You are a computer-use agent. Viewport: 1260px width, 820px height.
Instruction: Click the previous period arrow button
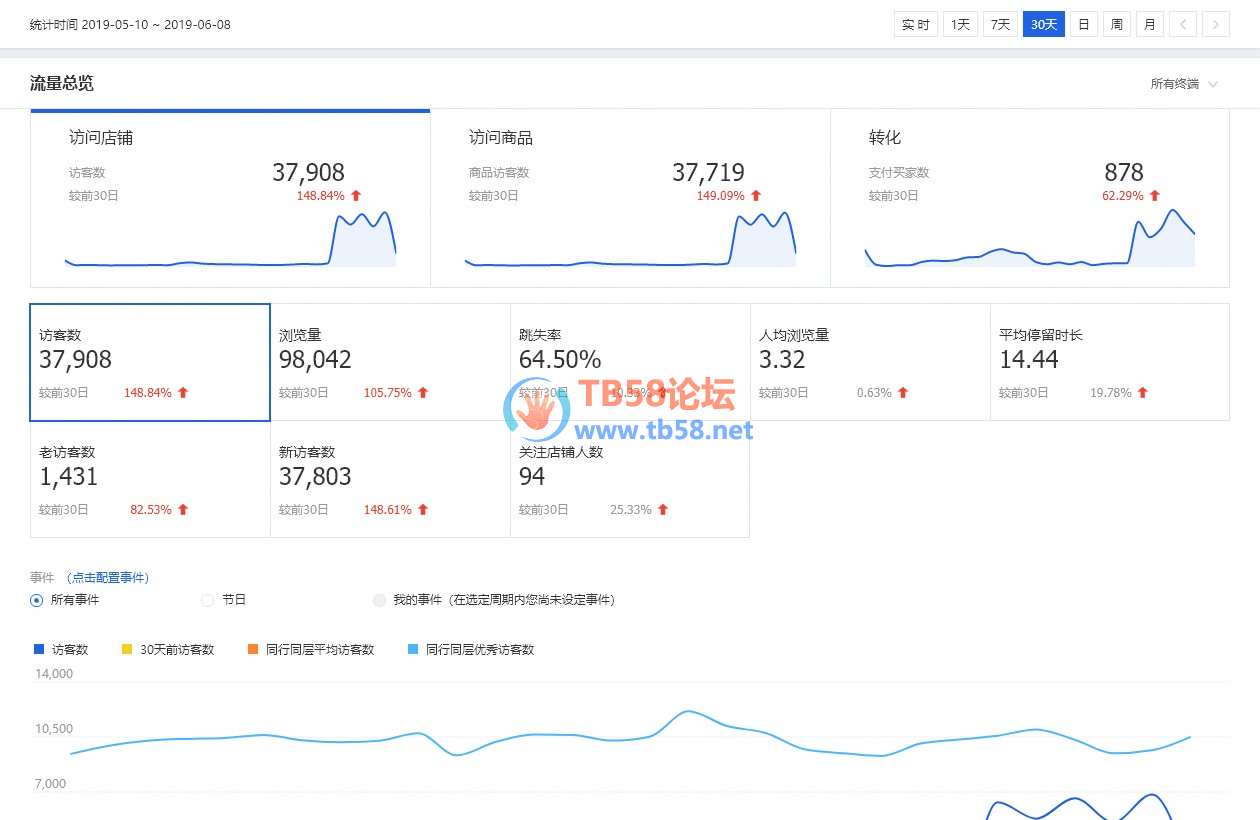click(x=1183, y=24)
